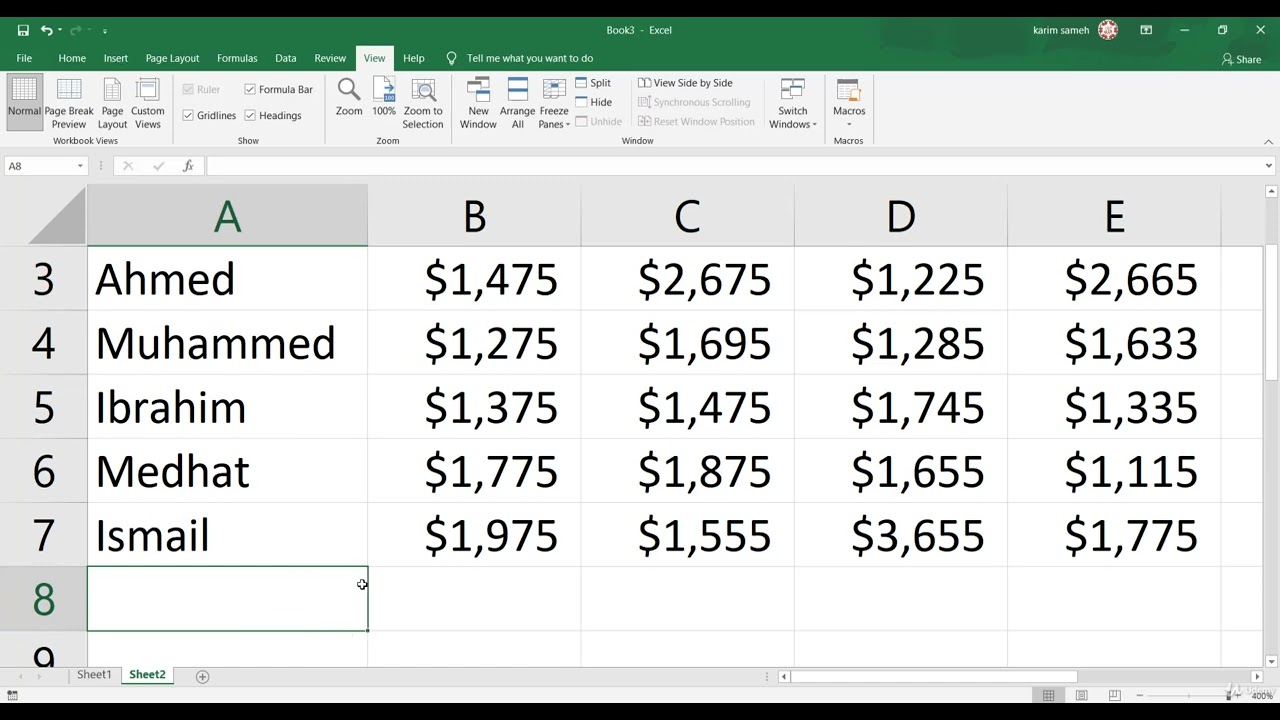
Task: Open the Page Layout tab
Action: tap(172, 58)
